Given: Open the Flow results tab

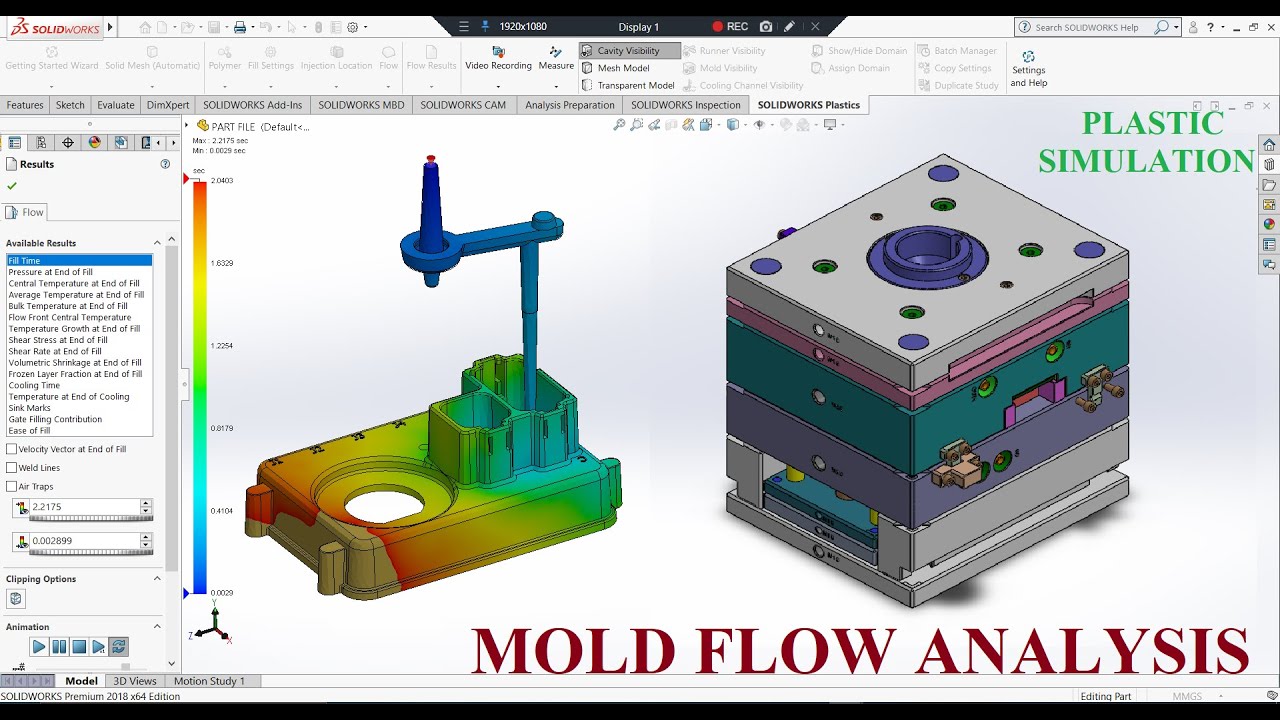Looking at the screenshot, I should 26,212.
